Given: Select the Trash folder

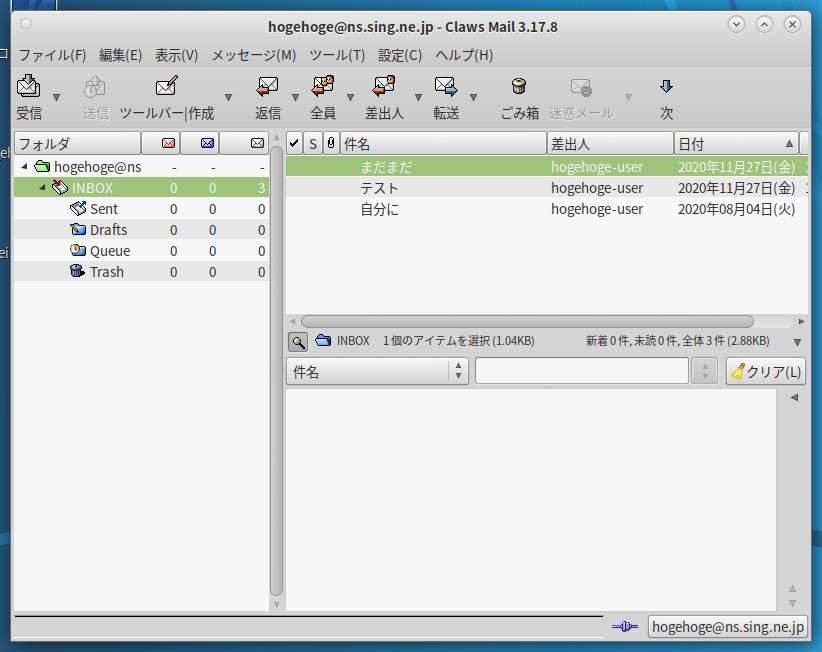Looking at the screenshot, I should [x=142, y=271].
